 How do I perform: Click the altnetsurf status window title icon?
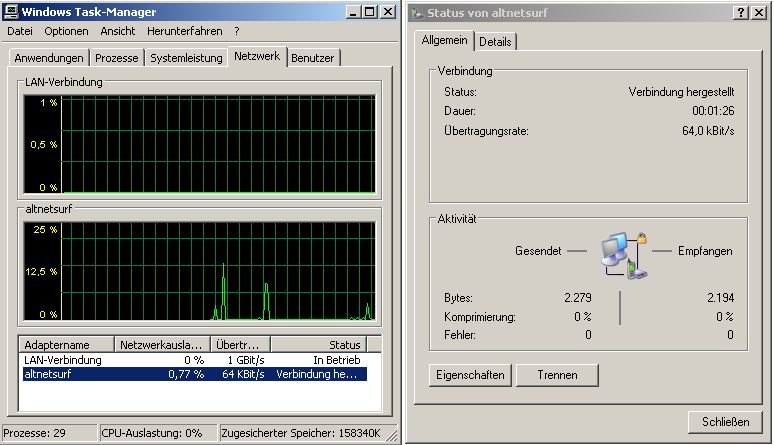[x=417, y=13]
